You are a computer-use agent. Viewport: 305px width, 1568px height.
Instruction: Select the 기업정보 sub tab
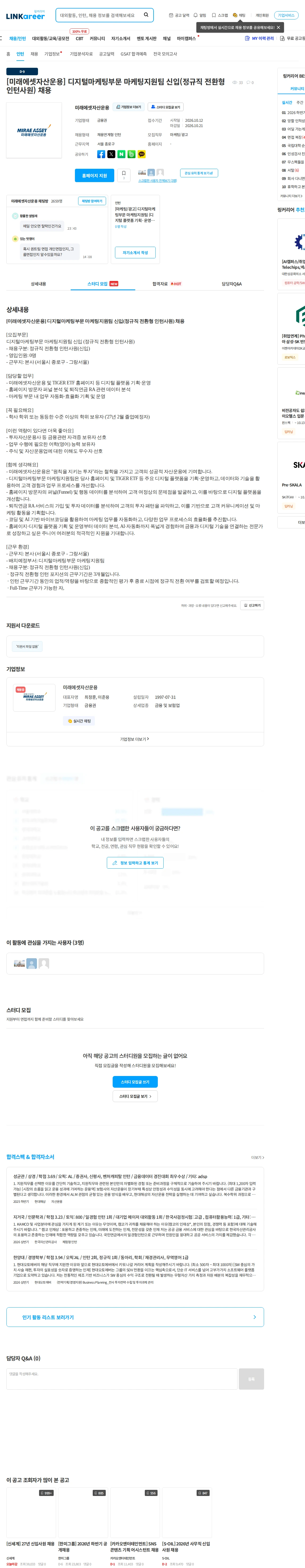(x=52, y=54)
